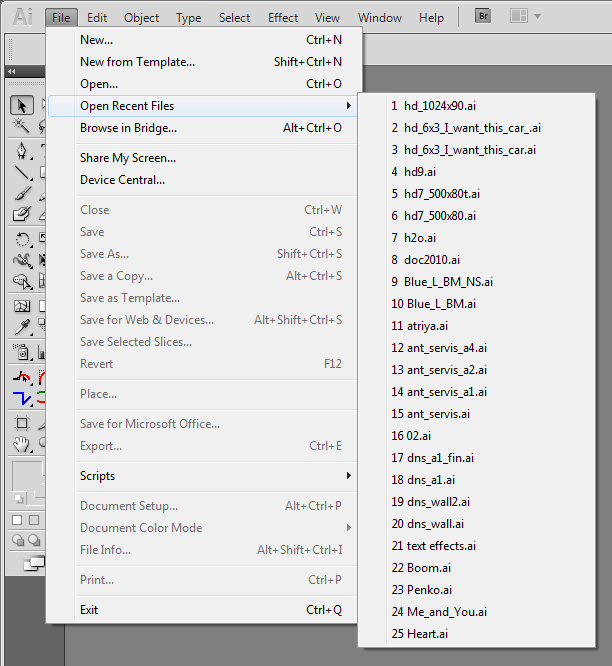This screenshot has width=612, height=666.
Task: Open recent file hd_6x3_I_want_this_car_.ai
Action: click(477, 128)
